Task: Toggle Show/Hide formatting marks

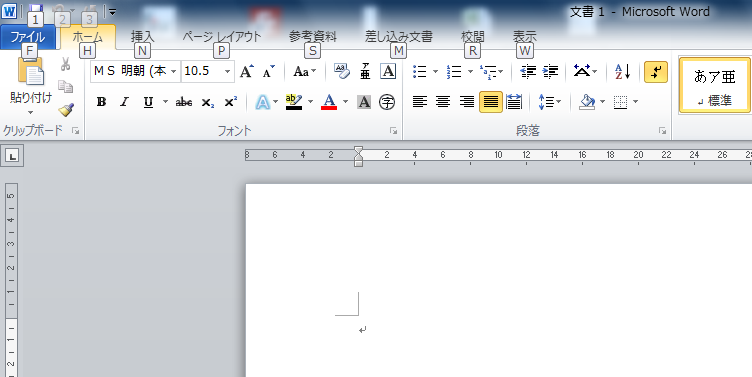Action: 656,72
